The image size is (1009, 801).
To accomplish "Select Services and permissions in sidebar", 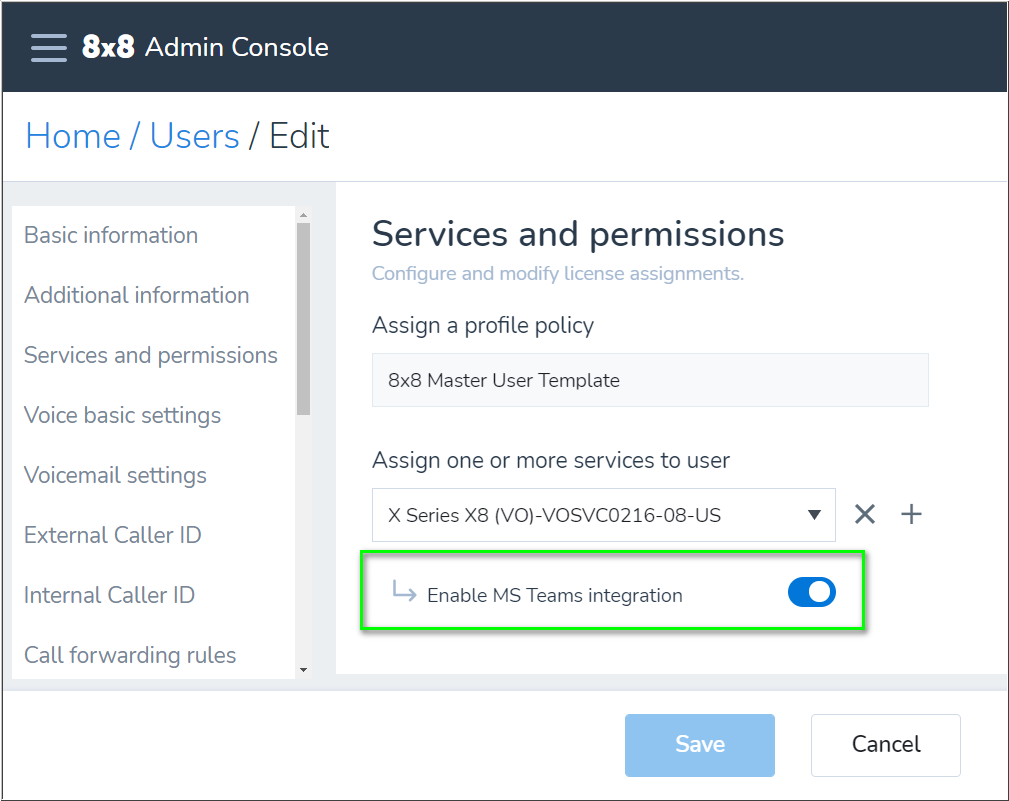I will point(151,355).
